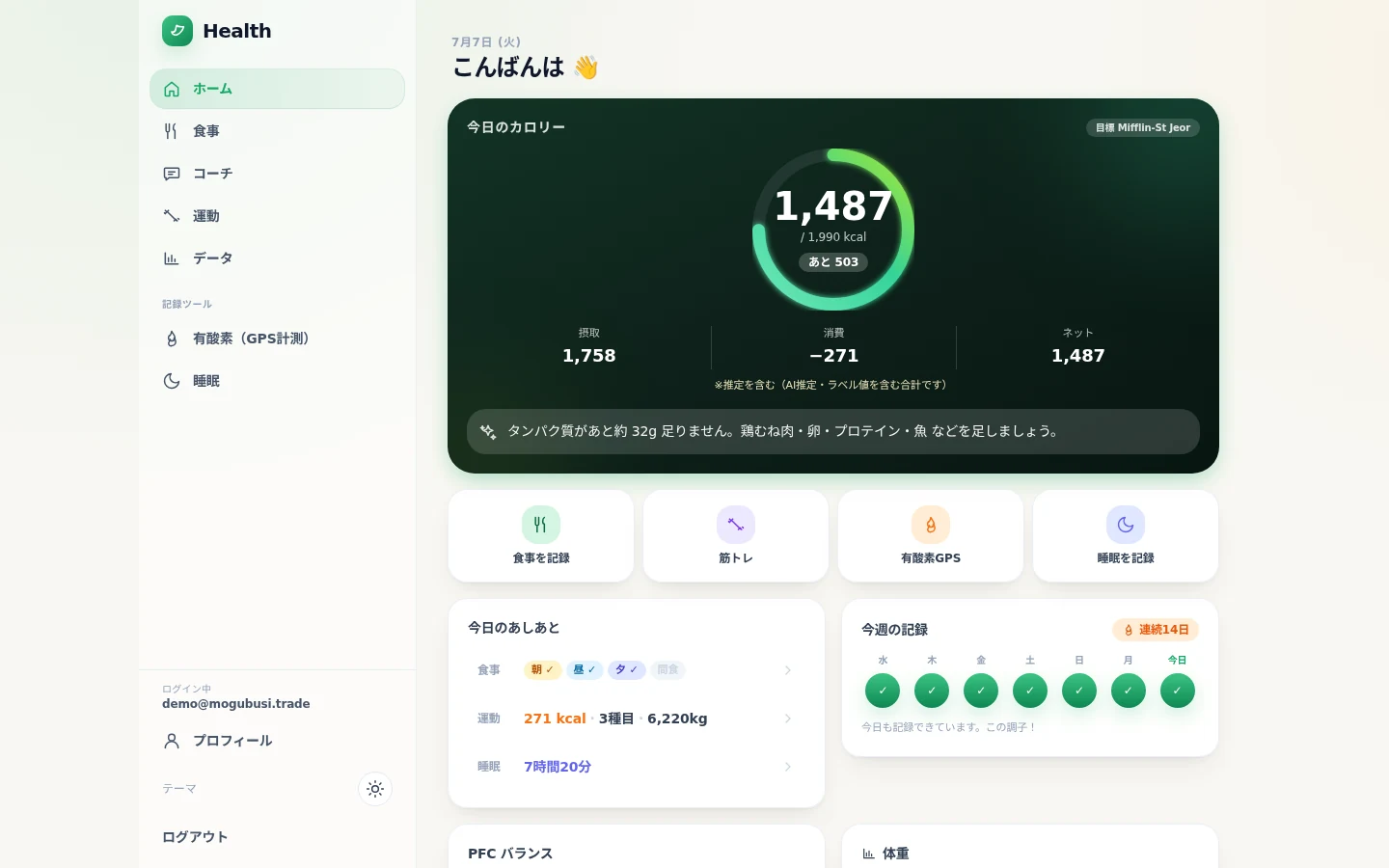
Task: Click the demo@mogubusi.trade account text
Action: pyautogui.click(x=236, y=704)
